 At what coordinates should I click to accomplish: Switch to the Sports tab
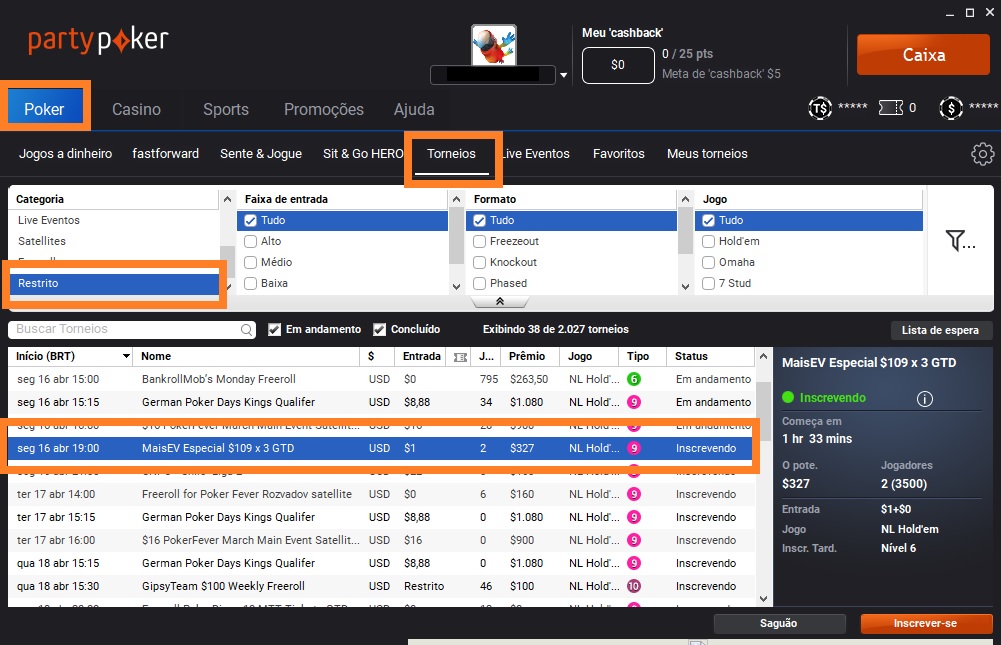click(x=226, y=109)
